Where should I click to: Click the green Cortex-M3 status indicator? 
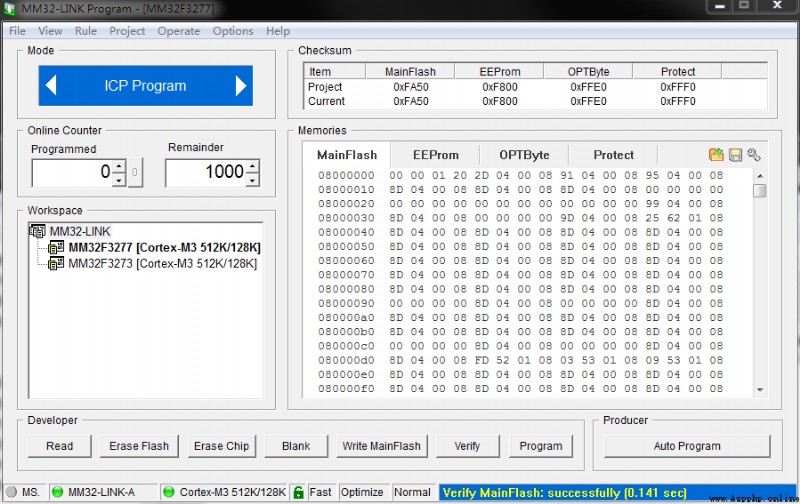(168, 492)
